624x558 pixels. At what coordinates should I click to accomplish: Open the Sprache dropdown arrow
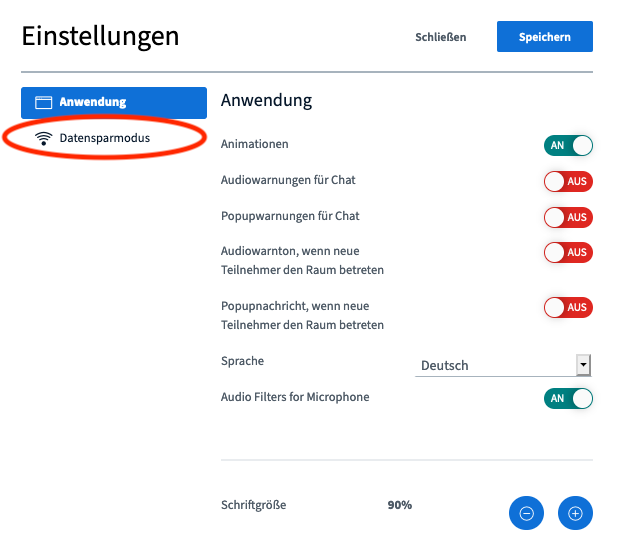pos(583,365)
